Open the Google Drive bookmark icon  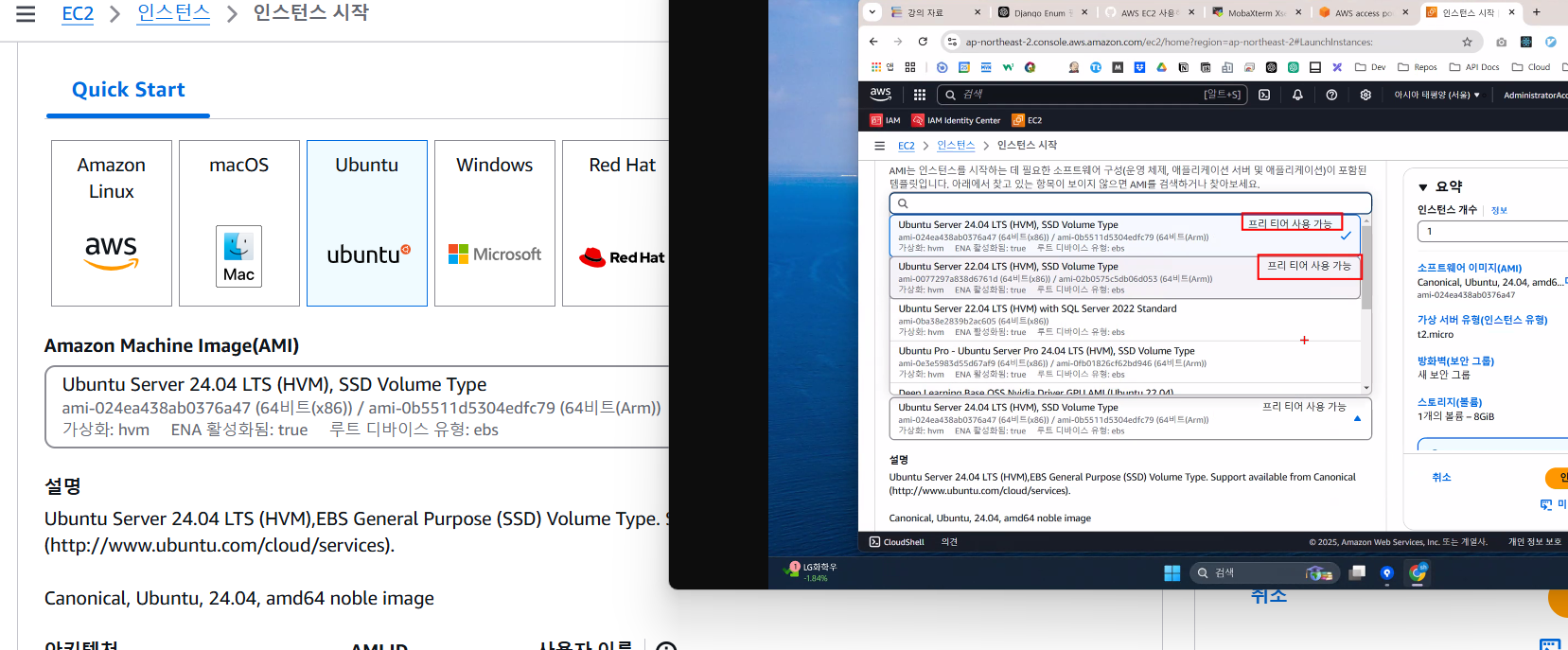(1161, 67)
